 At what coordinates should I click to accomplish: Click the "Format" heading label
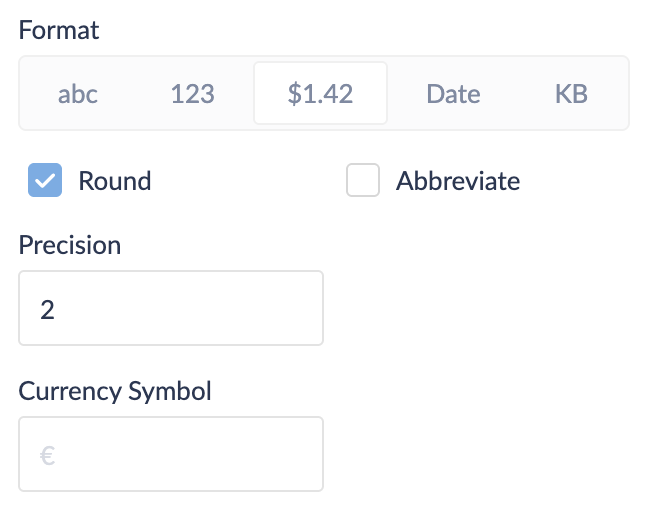click(59, 30)
